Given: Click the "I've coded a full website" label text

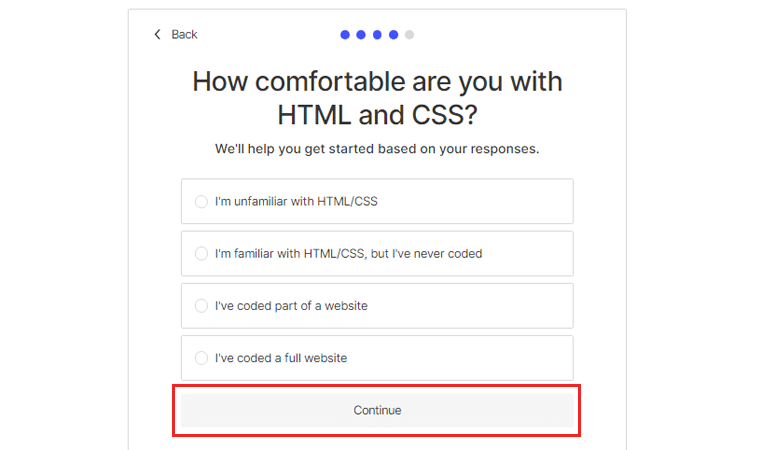Looking at the screenshot, I should 281,358.
